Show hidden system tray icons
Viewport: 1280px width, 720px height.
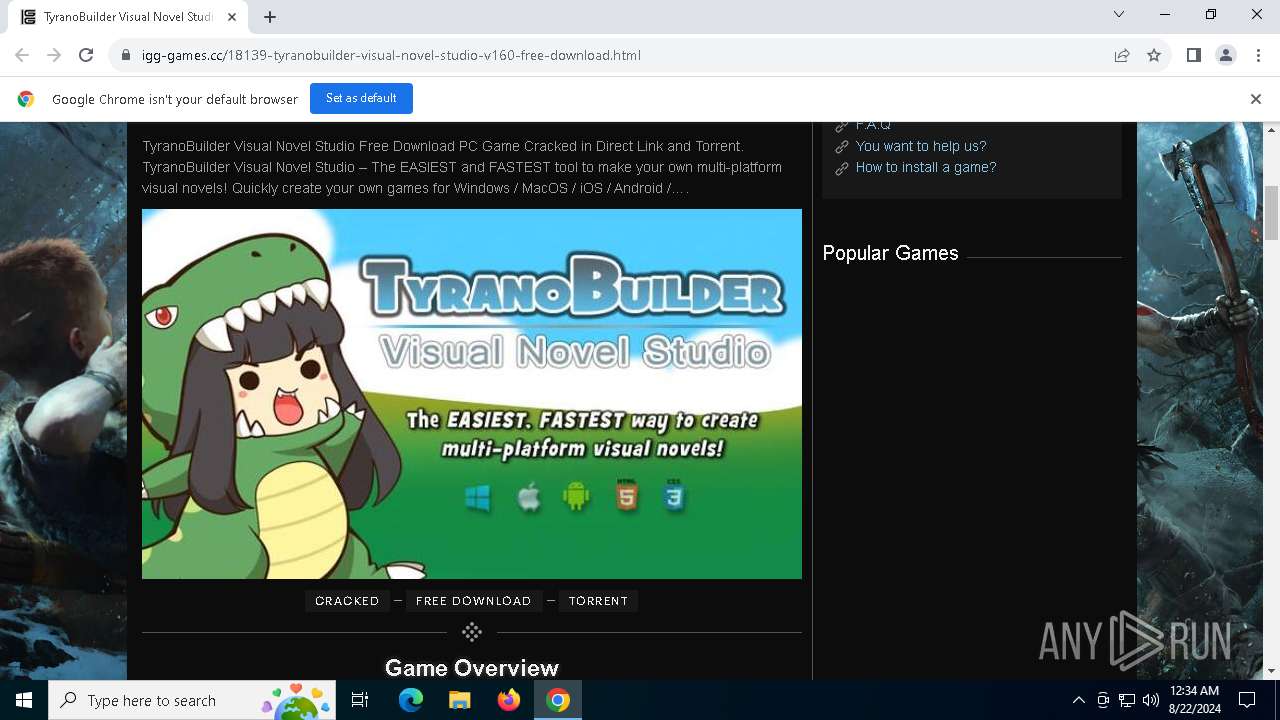tap(1078, 700)
